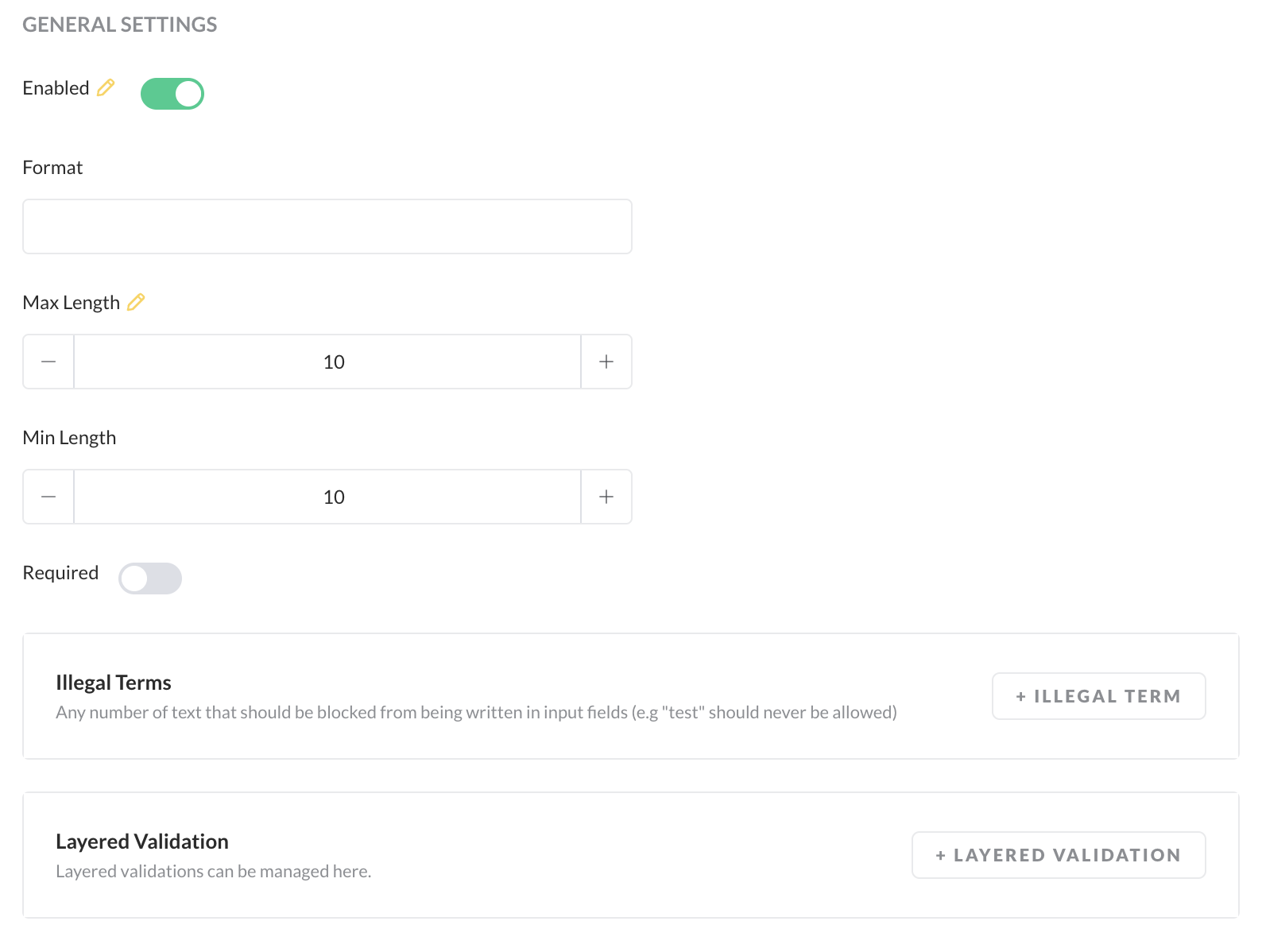Increase Max Length with the plus icon
Image resolution: width=1262 pixels, height=952 pixels.
coord(606,362)
